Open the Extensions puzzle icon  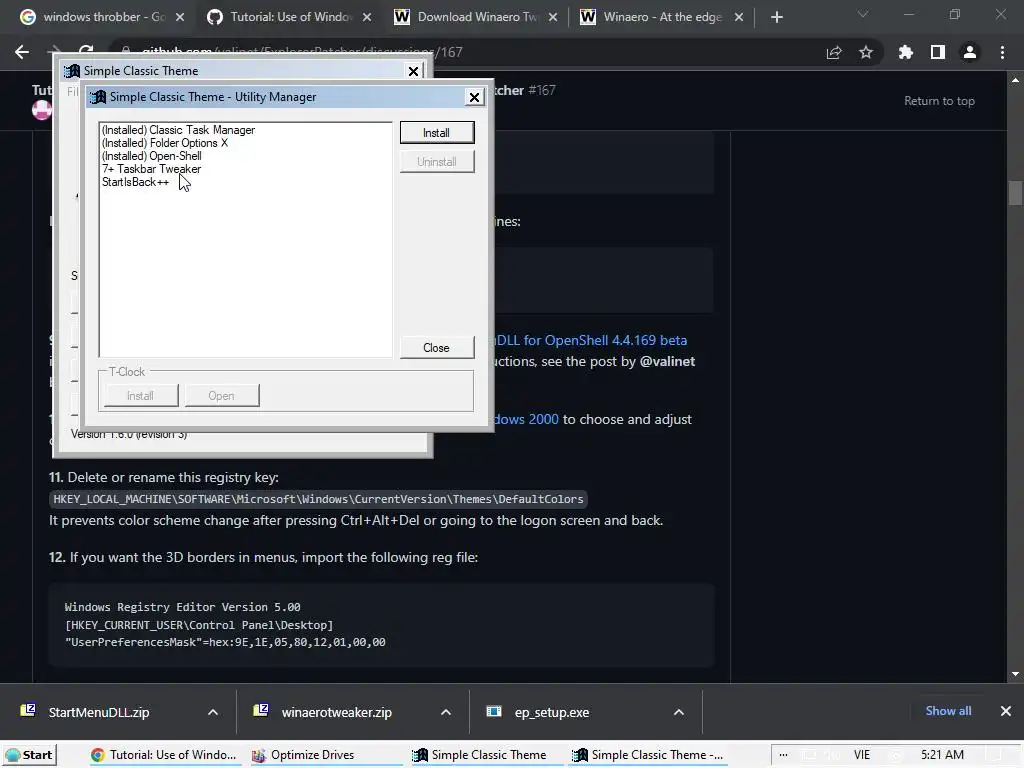point(906,52)
